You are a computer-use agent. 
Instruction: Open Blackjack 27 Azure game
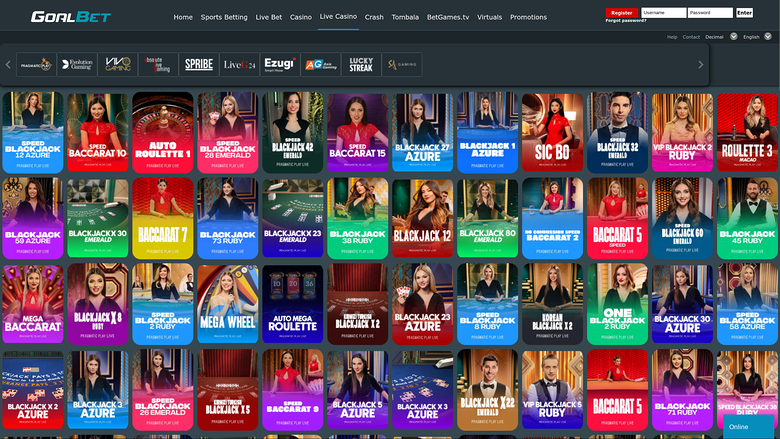[423, 132]
